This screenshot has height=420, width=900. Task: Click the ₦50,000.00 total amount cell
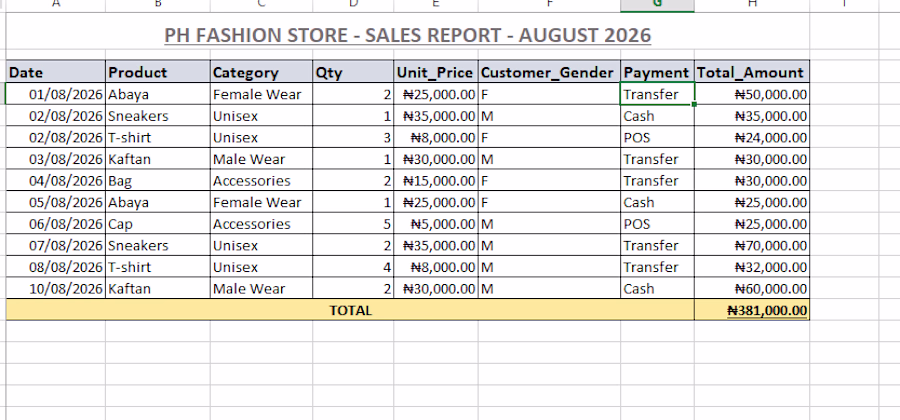(752, 94)
